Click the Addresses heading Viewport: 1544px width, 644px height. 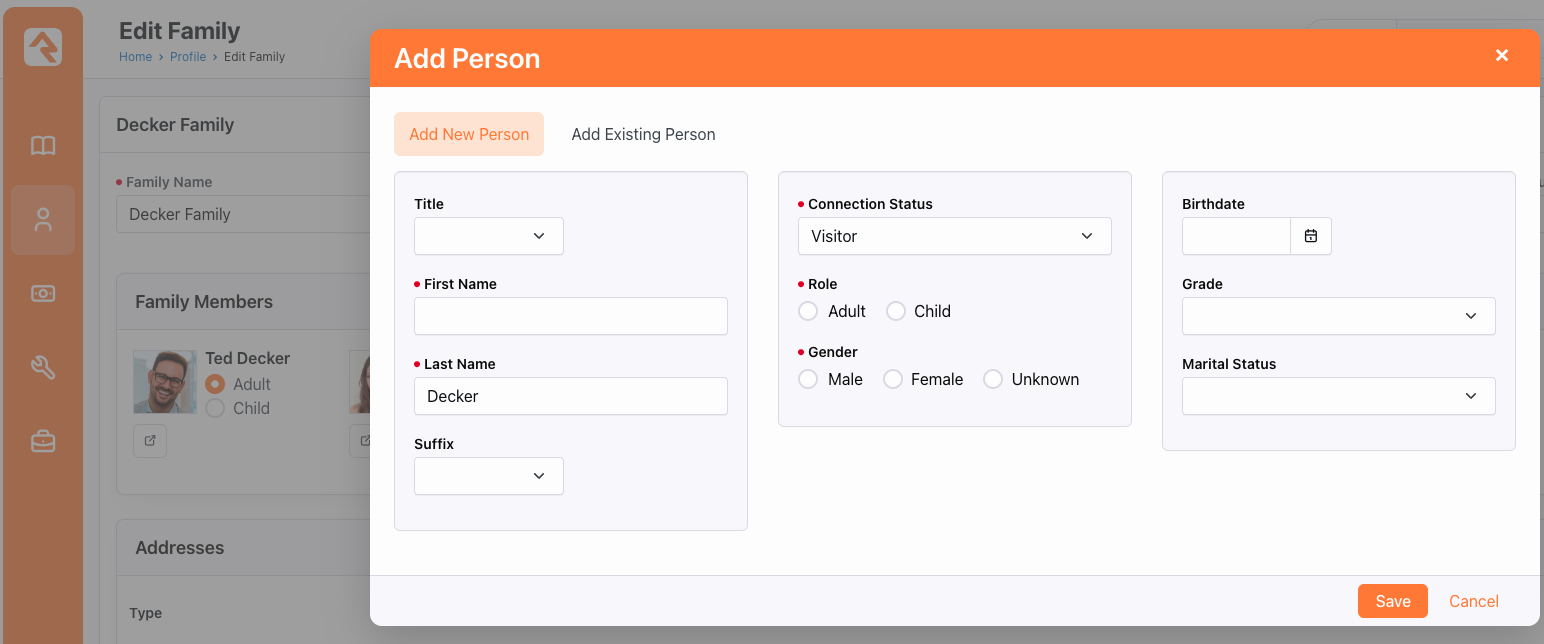click(180, 548)
